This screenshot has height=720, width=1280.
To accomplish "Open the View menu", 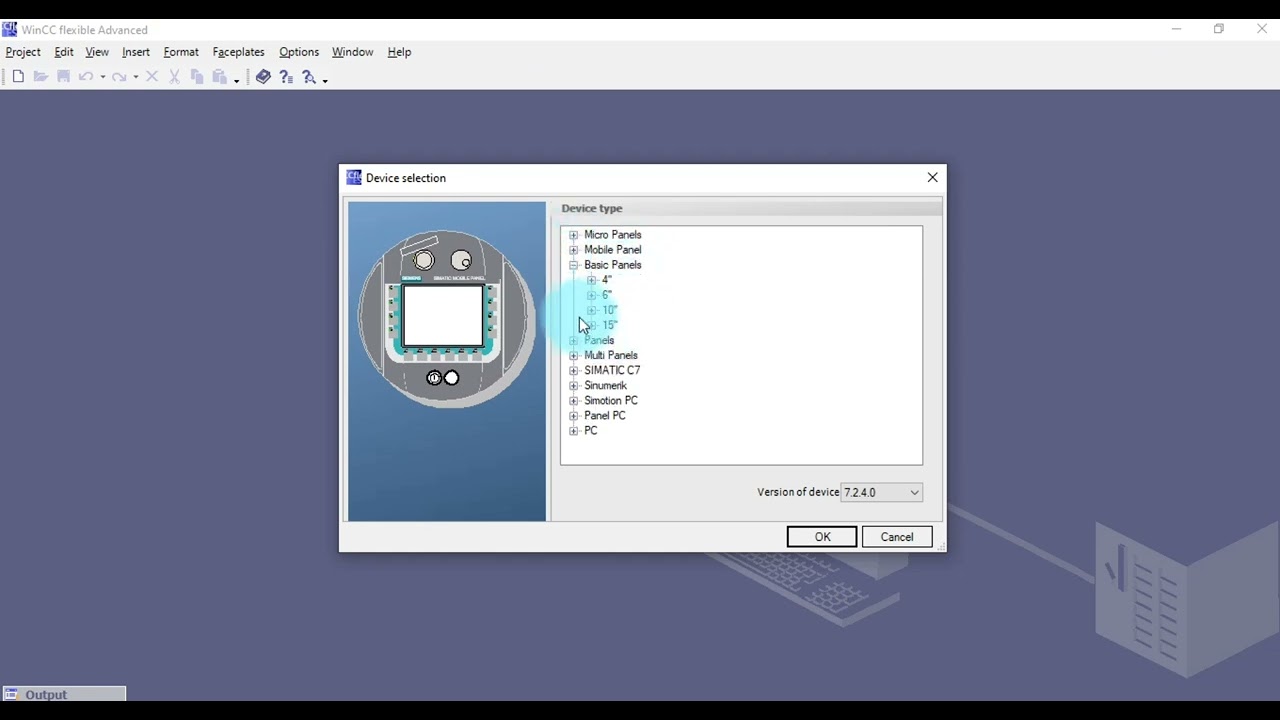I will [97, 52].
